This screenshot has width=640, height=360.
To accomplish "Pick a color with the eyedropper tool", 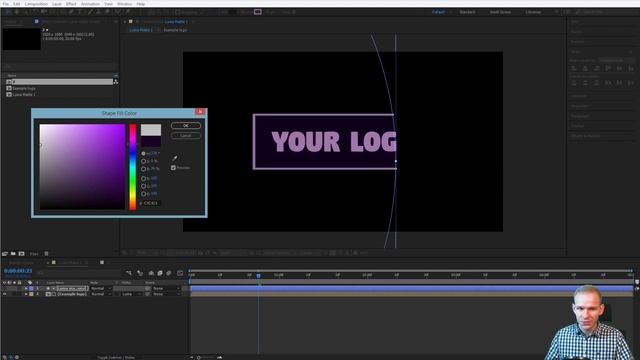I will click(175, 158).
